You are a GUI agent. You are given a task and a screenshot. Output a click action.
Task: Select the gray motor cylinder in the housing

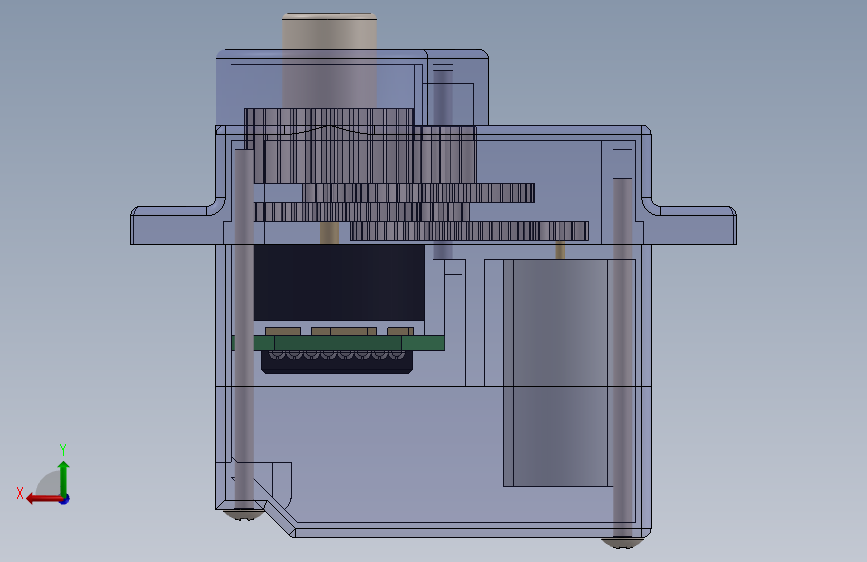pyautogui.click(x=558, y=373)
